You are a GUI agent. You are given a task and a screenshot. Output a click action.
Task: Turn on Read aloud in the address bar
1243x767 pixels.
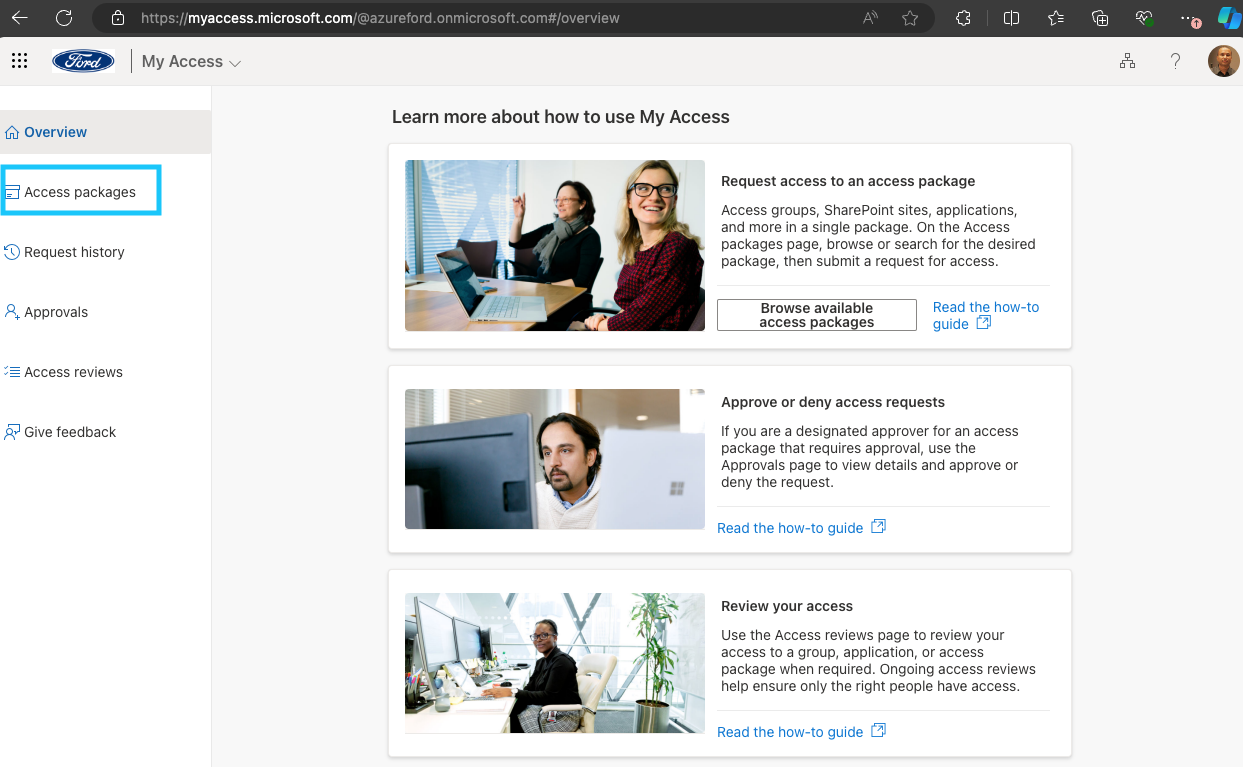coord(871,18)
